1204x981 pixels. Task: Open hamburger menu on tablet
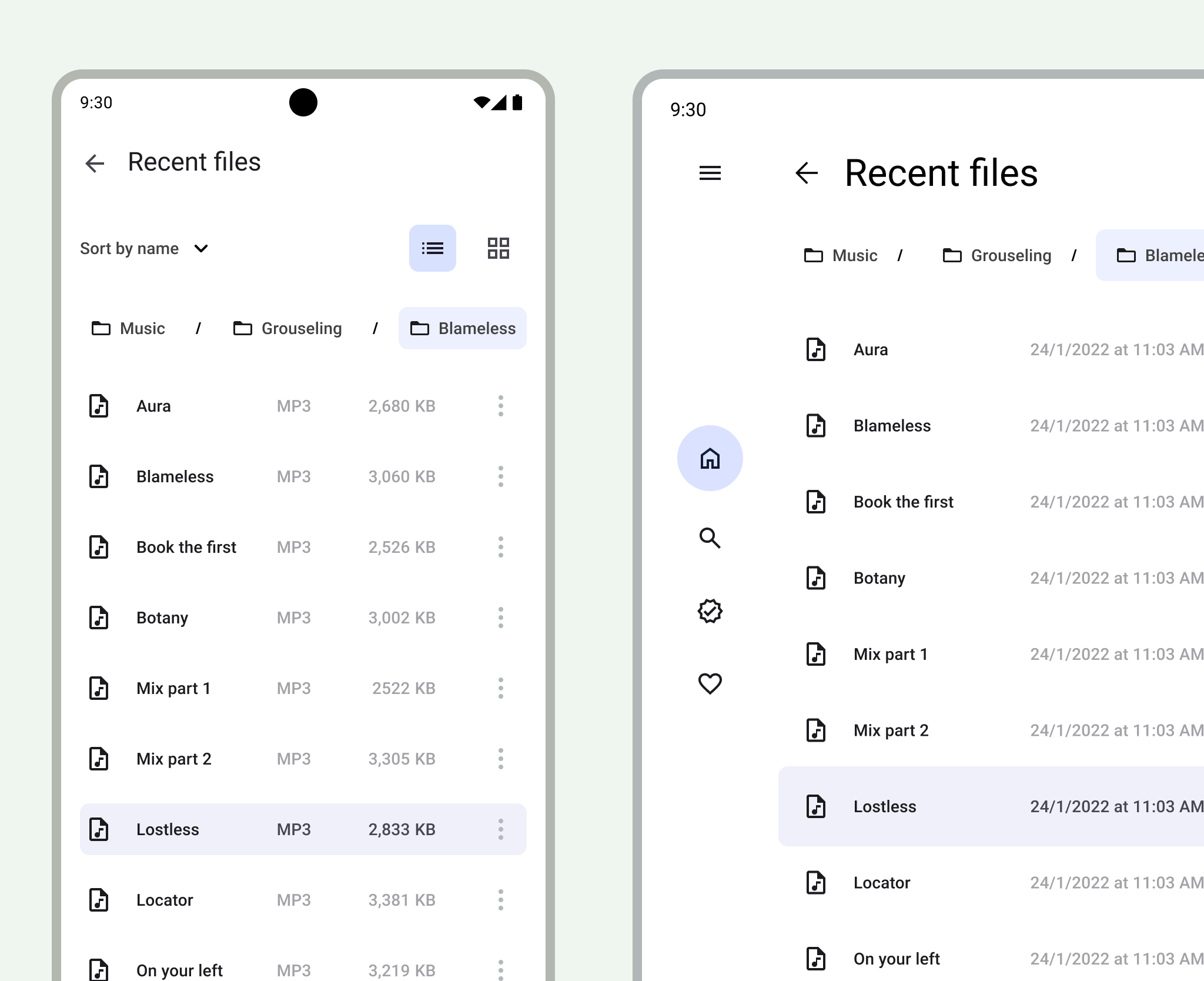coord(710,173)
